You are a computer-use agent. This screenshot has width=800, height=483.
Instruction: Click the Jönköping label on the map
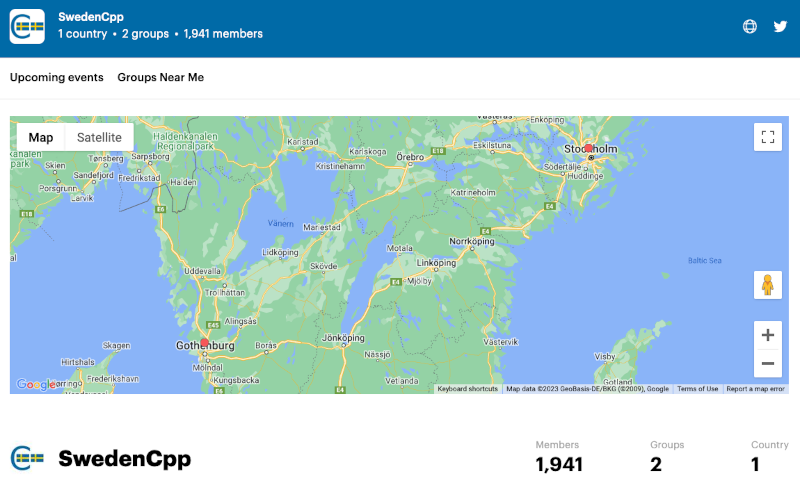343,338
